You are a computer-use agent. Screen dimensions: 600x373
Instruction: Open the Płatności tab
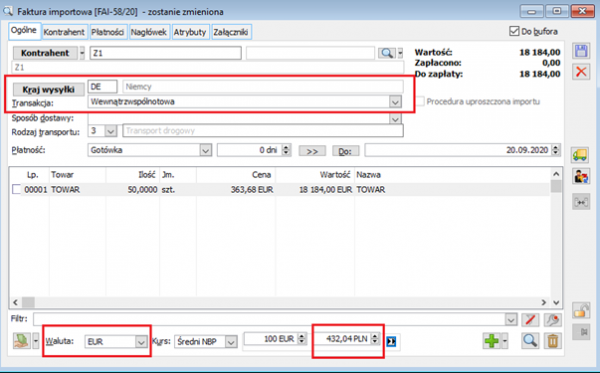click(x=108, y=32)
